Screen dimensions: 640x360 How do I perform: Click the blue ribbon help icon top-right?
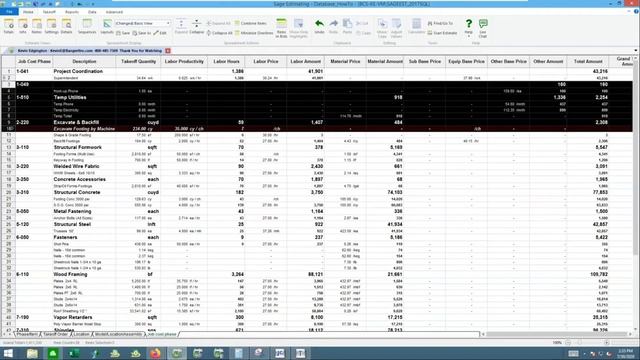[636, 12]
